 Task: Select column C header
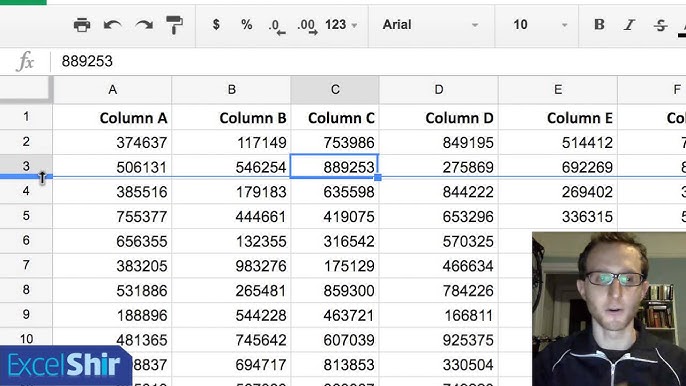(335, 90)
